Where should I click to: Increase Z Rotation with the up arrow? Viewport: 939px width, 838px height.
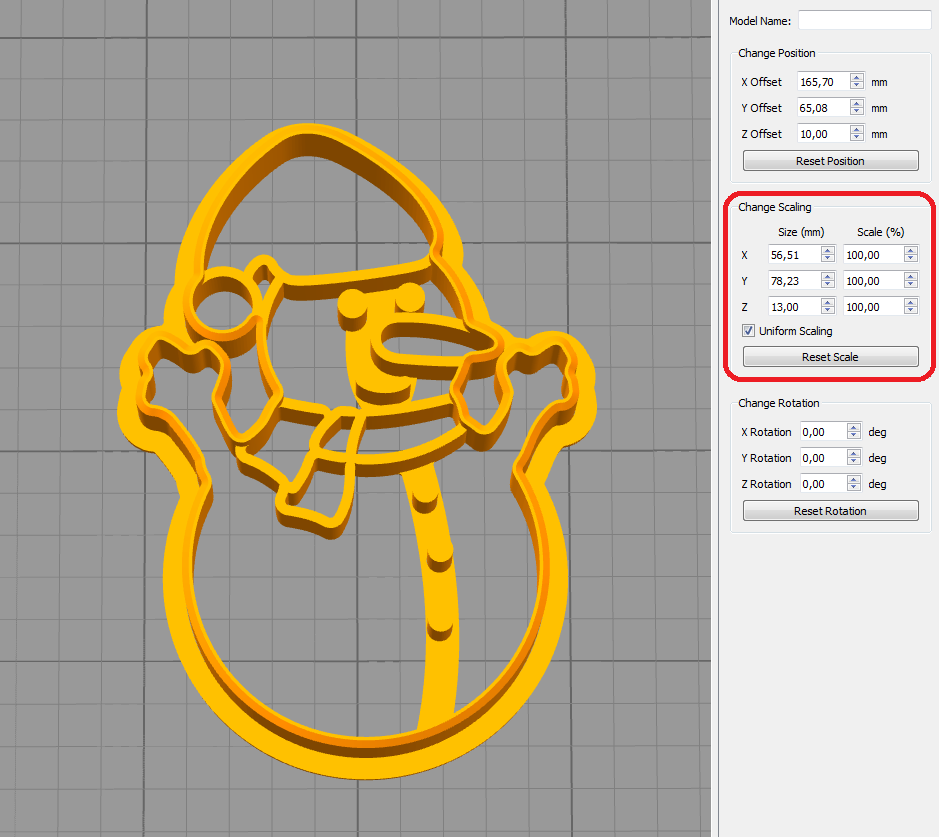click(854, 479)
